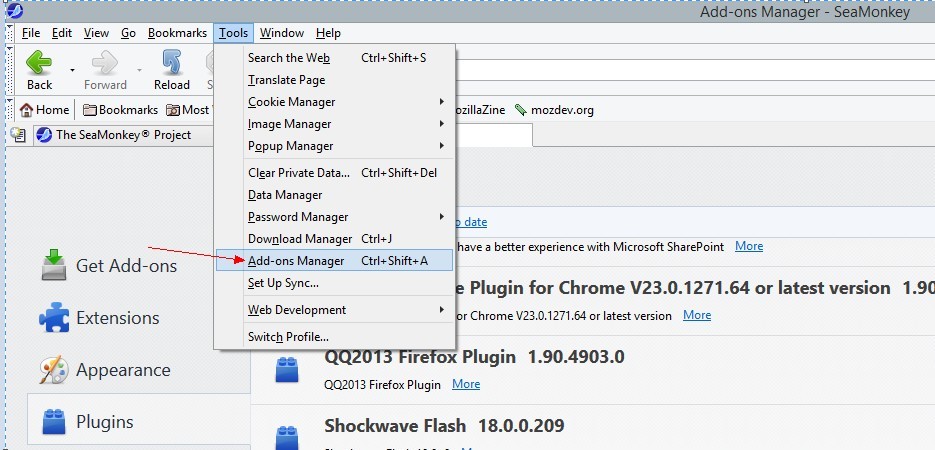The height and width of the screenshot is (450, 935).
Task: Switch to The SeaMonkey Project tab
Action: [x=113, y=135]
